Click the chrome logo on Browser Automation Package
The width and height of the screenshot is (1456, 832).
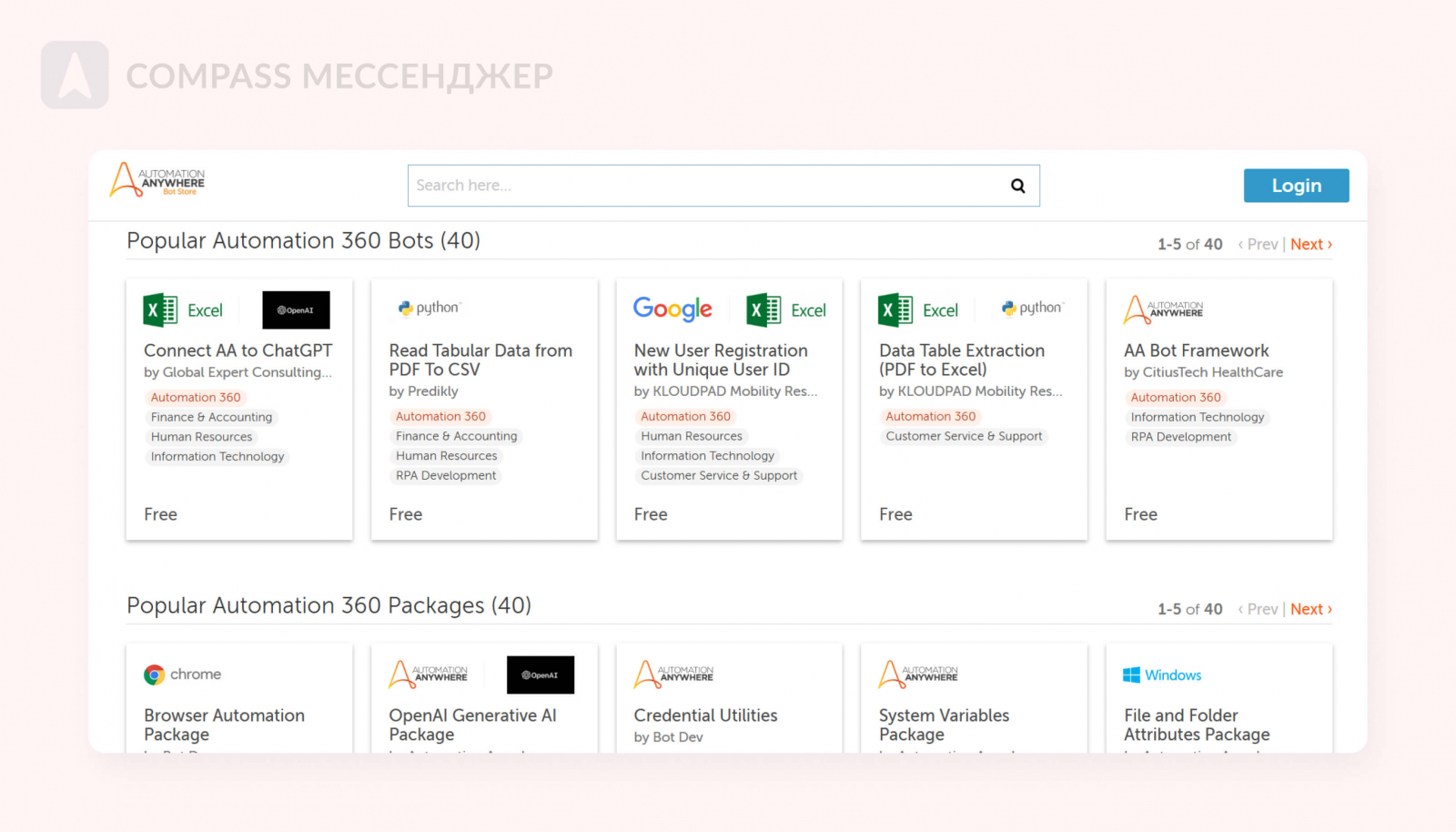click(182, 675)
